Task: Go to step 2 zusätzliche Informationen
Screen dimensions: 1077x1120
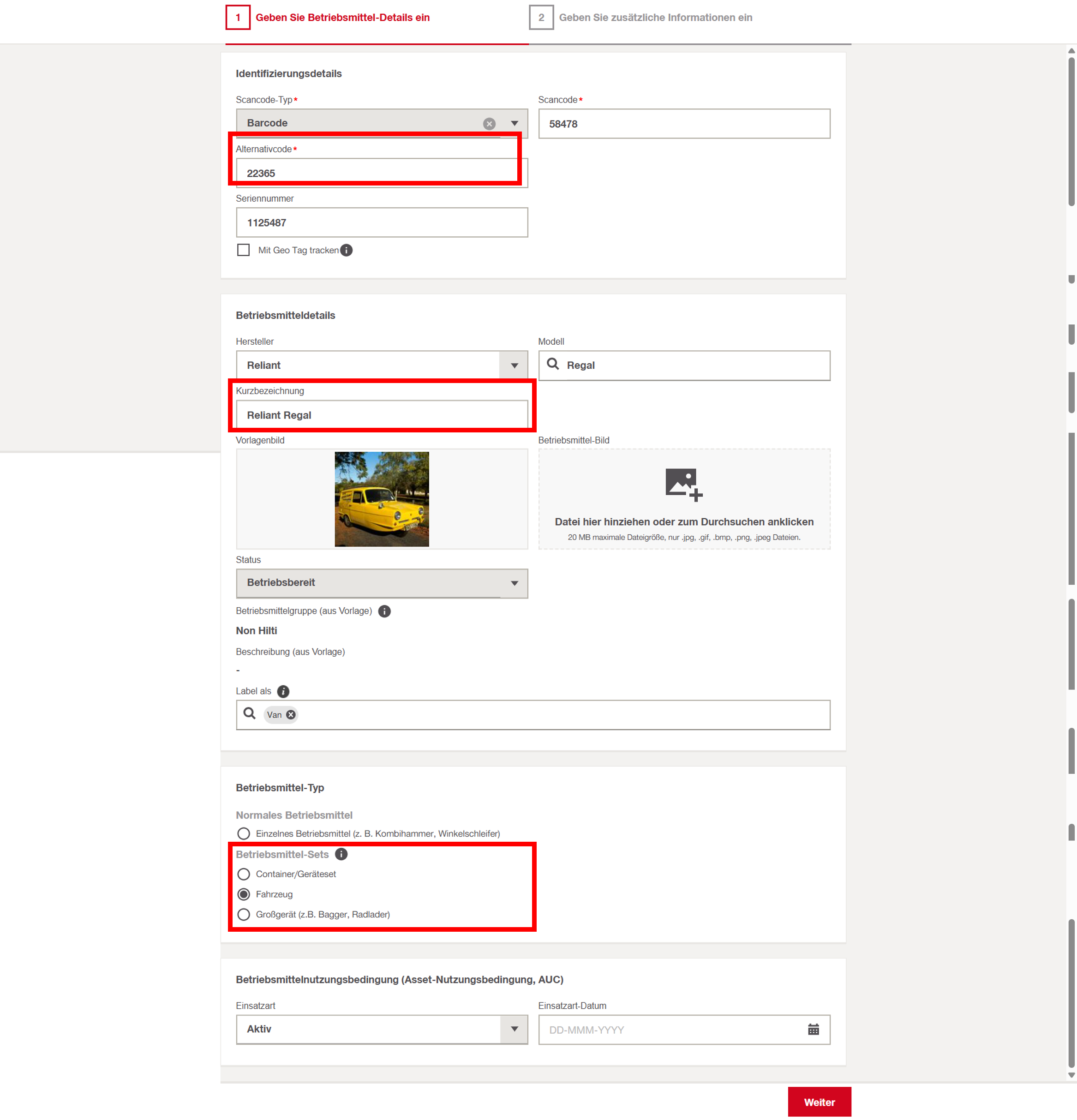Action: pyautogui.click(x=655, y=18)
